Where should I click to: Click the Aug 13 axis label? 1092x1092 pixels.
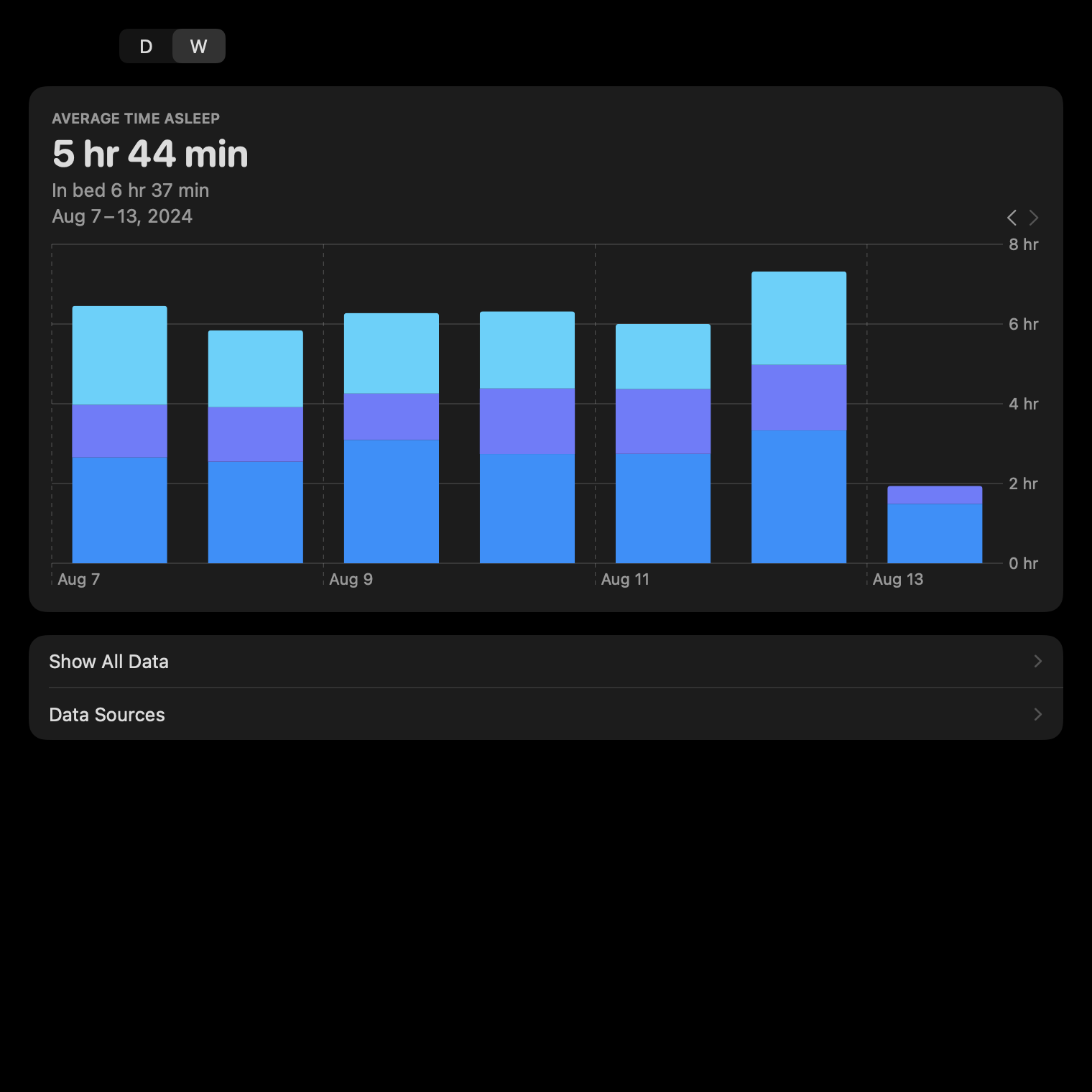(x=898, y=580)
